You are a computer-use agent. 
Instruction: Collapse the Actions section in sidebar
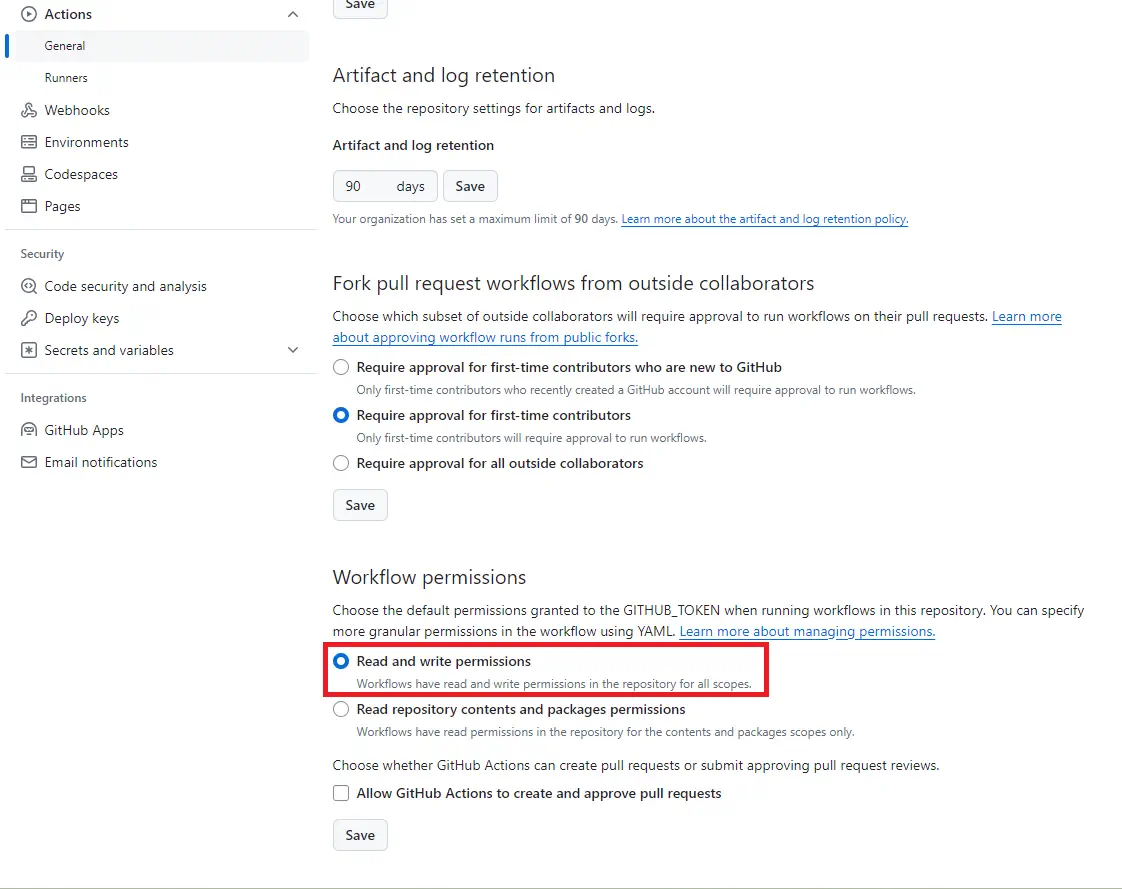coord(292,14)
